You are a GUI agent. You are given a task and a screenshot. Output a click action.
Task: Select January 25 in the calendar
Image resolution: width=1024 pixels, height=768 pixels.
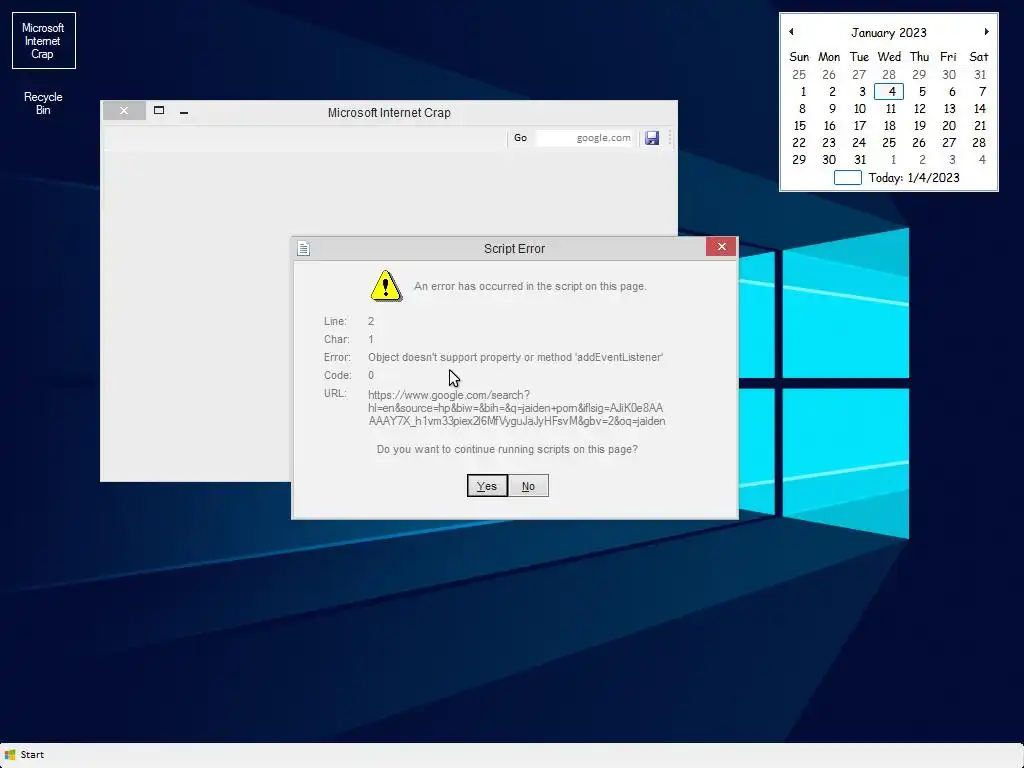tap(889, 143)
